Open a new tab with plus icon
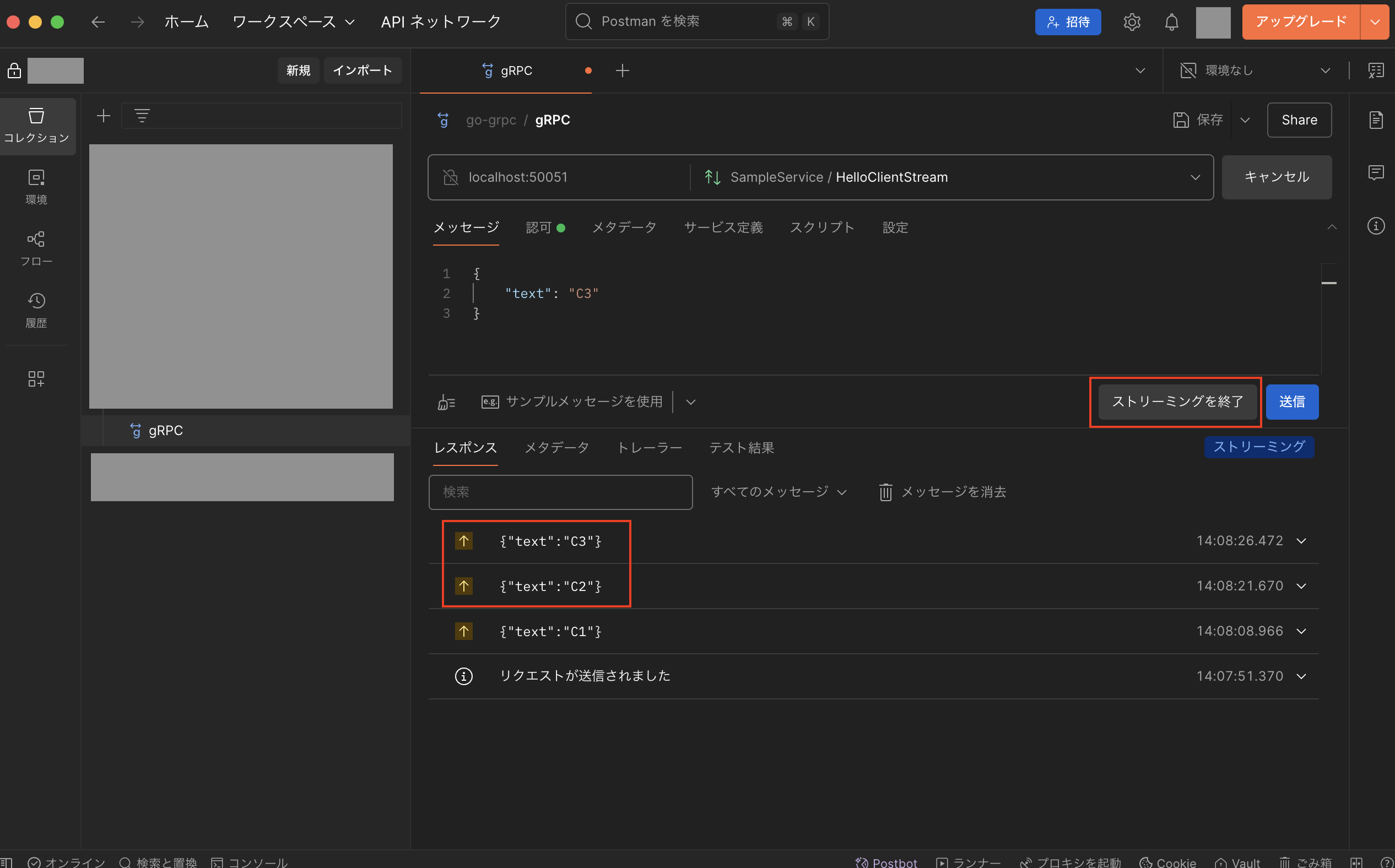 (622, 70)
